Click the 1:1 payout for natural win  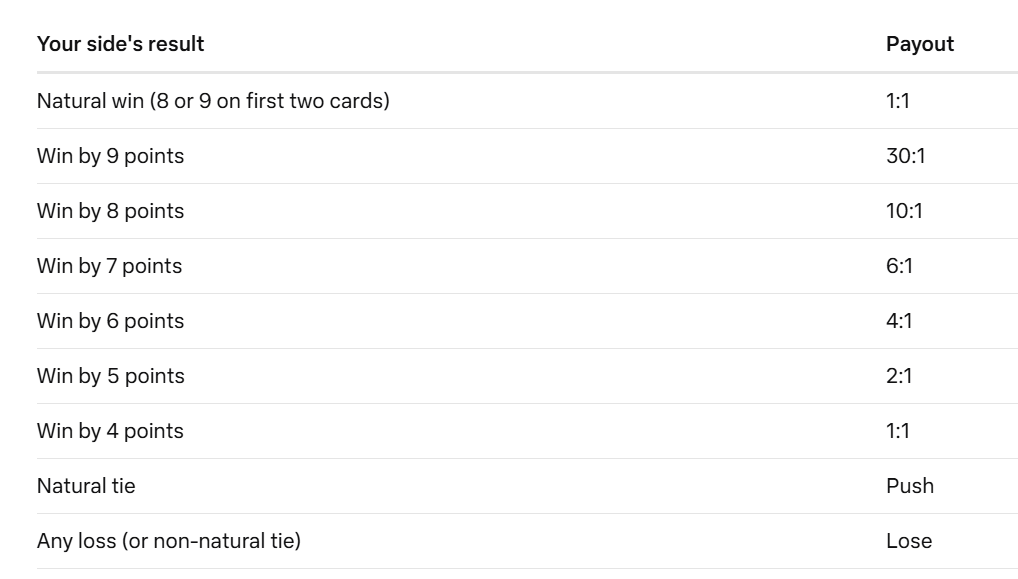(898, 101)
